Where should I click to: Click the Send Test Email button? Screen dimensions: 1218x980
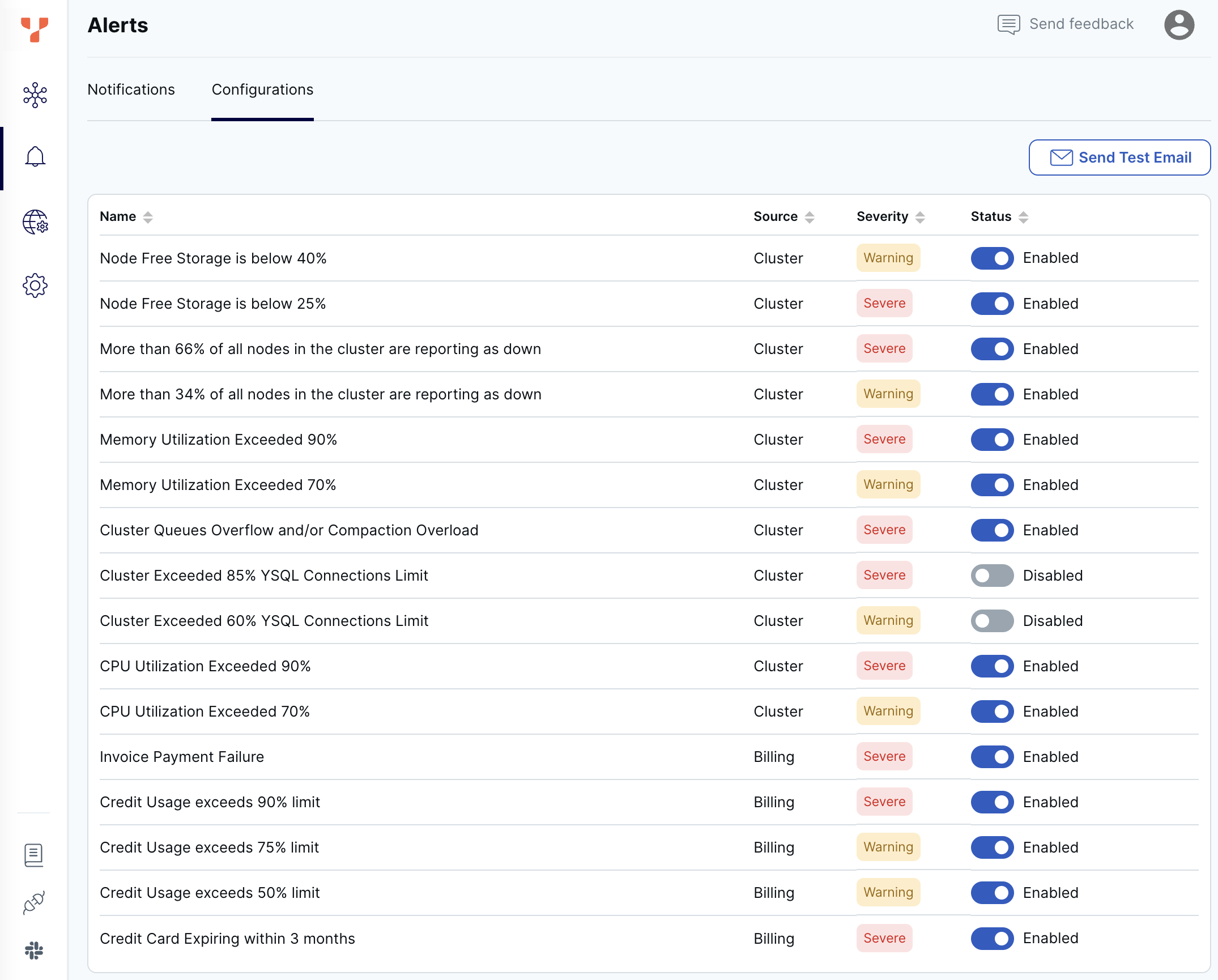point(1119,157)
